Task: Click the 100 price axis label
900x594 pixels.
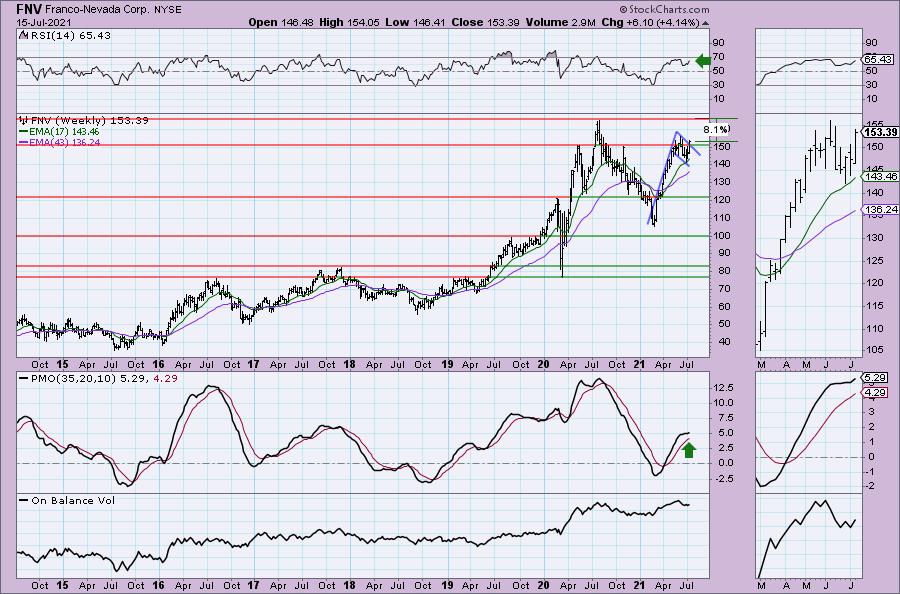Action: click(721, 235)
